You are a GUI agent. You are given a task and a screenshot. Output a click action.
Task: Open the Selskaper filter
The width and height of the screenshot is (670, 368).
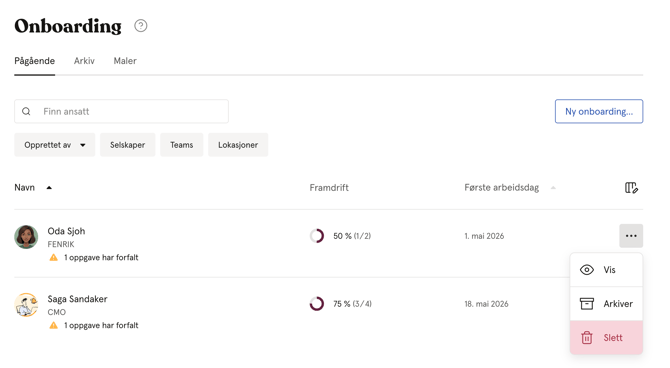tap(128, 145)
